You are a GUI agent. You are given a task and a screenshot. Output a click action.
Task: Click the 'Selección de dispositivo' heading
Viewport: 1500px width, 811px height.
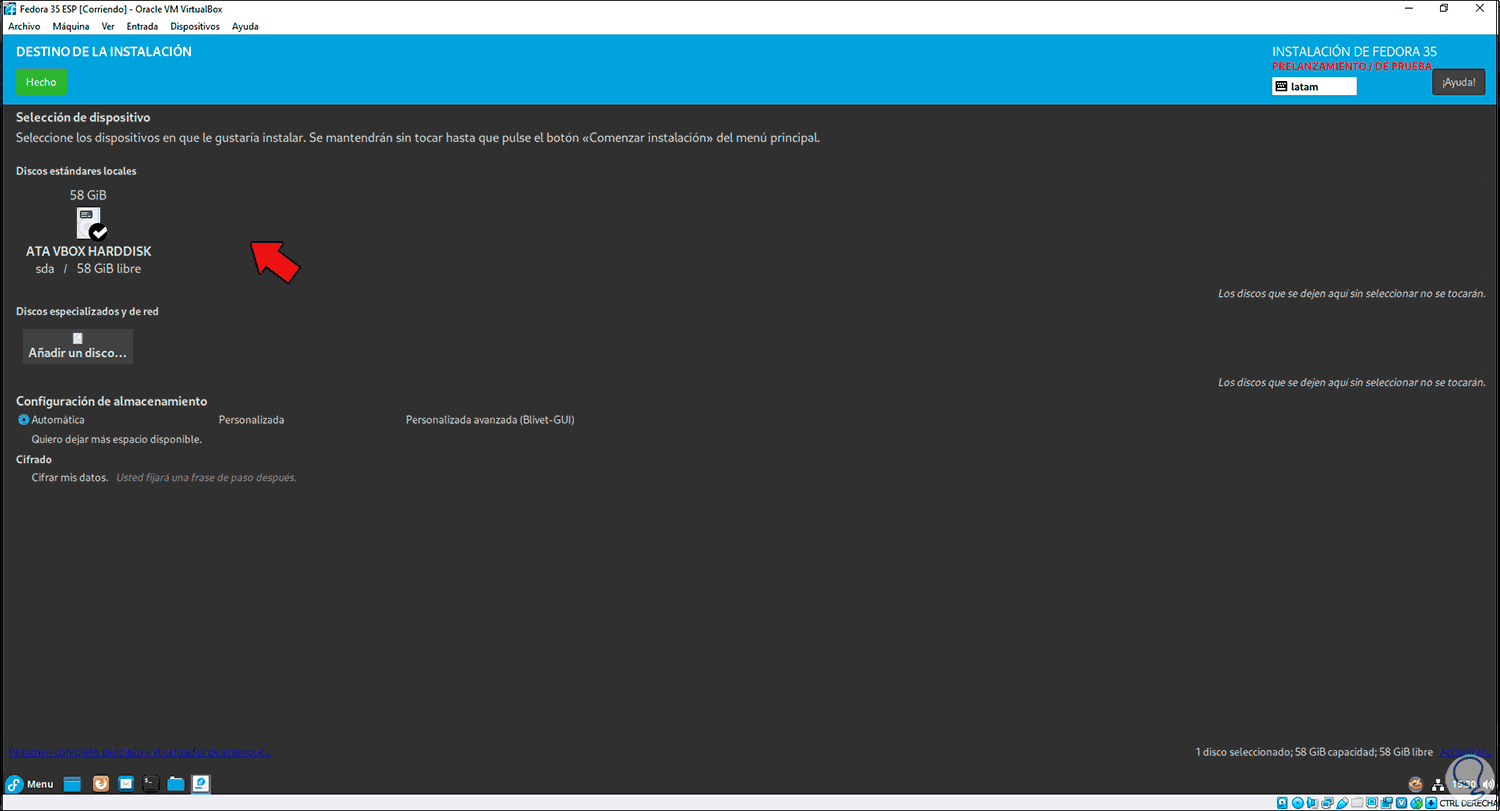tap(83, 118)
